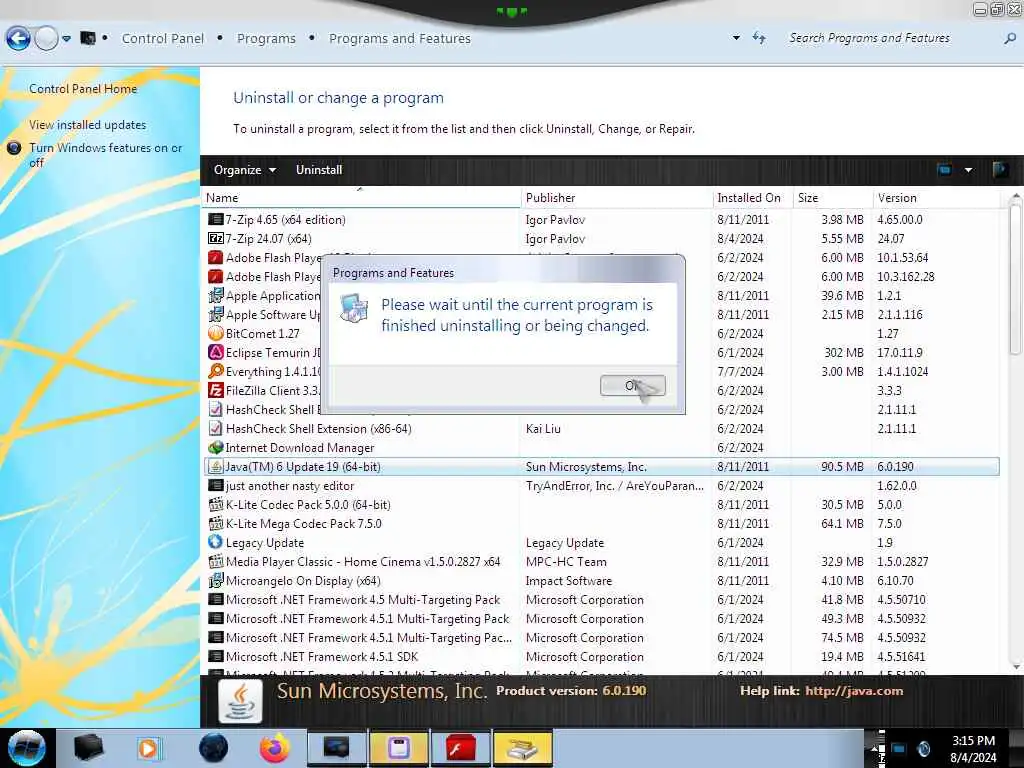1024x768 pixels.
Task: Expand the view options dropdown arrow
Action: [968, 170]
